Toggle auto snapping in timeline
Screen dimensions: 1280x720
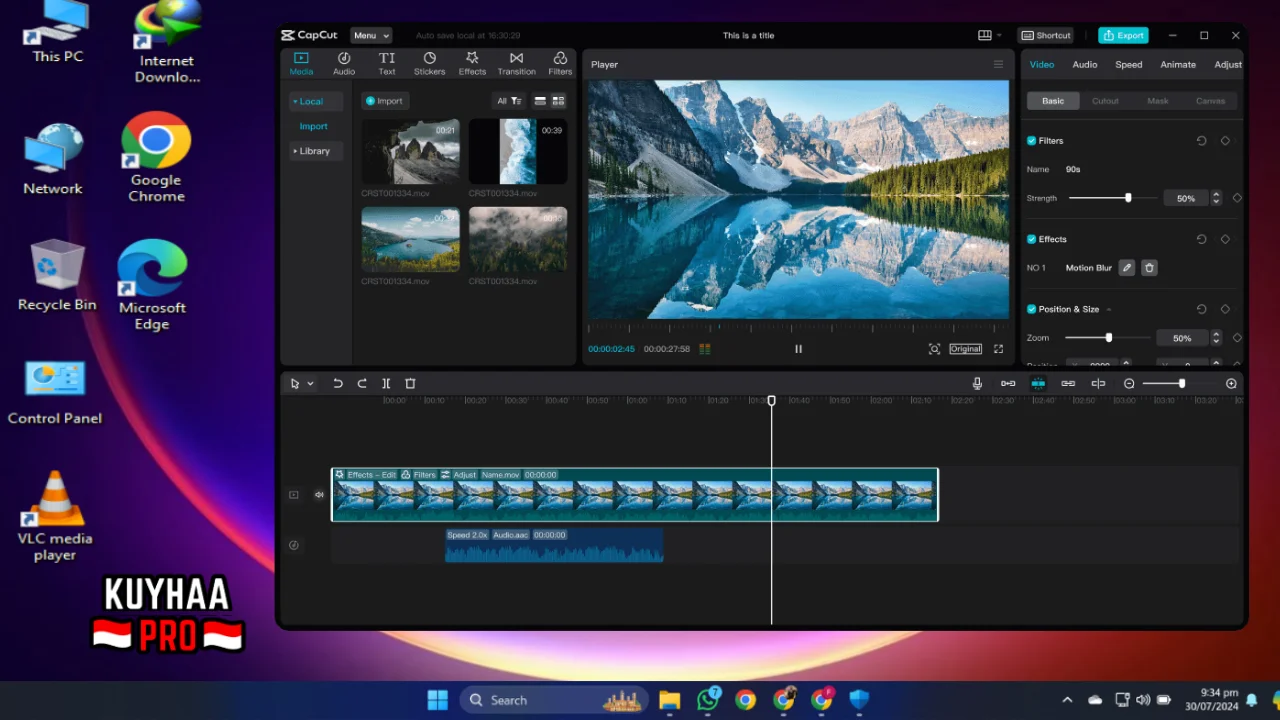1038,384
